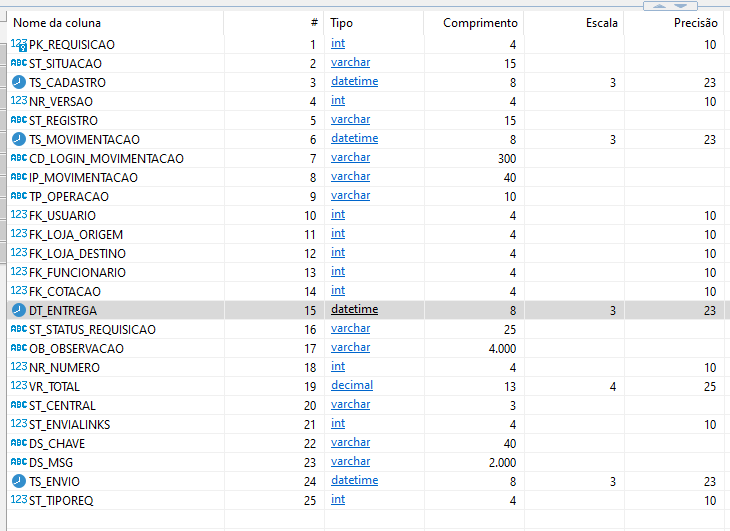This screenshot has height=531, width=730.
Task: Click the 123 numeric icon beside NR_VERSAO
Action: pyautogui.click(x=19, y=101)
